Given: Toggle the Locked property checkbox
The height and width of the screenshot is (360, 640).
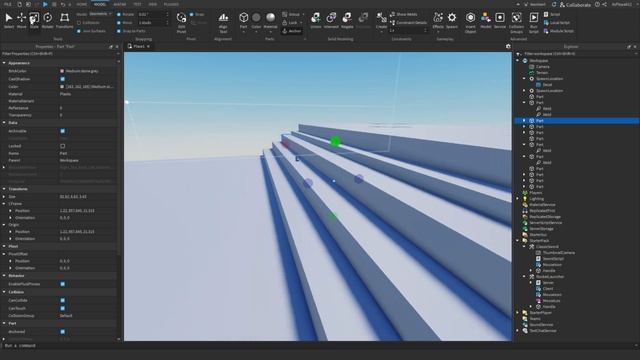Looking at the screenshot, I should [62, 146].
